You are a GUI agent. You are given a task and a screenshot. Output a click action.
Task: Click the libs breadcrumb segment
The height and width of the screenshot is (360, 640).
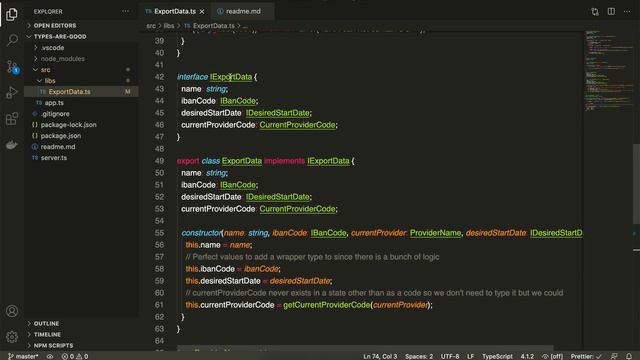point(169,26)
